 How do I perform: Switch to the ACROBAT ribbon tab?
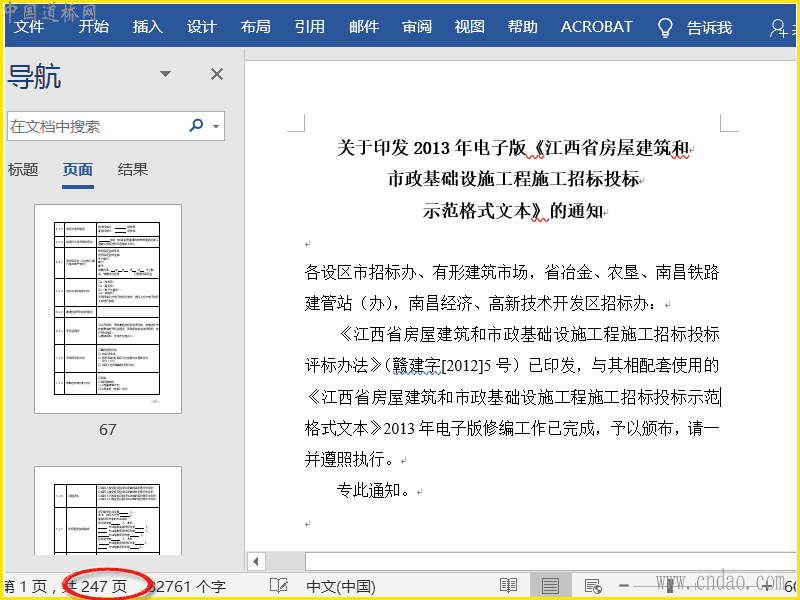596,27
